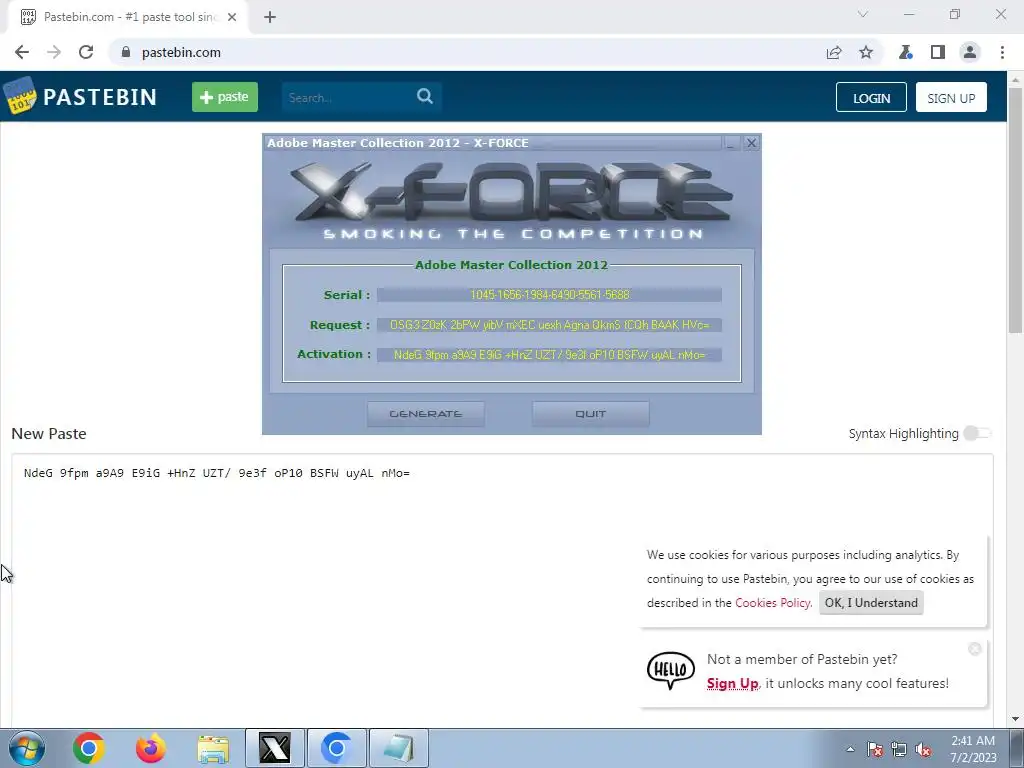Screen dimensions: 1024x768
Task: Click QUIT in X-FORCE window
Action: (590, 414)
